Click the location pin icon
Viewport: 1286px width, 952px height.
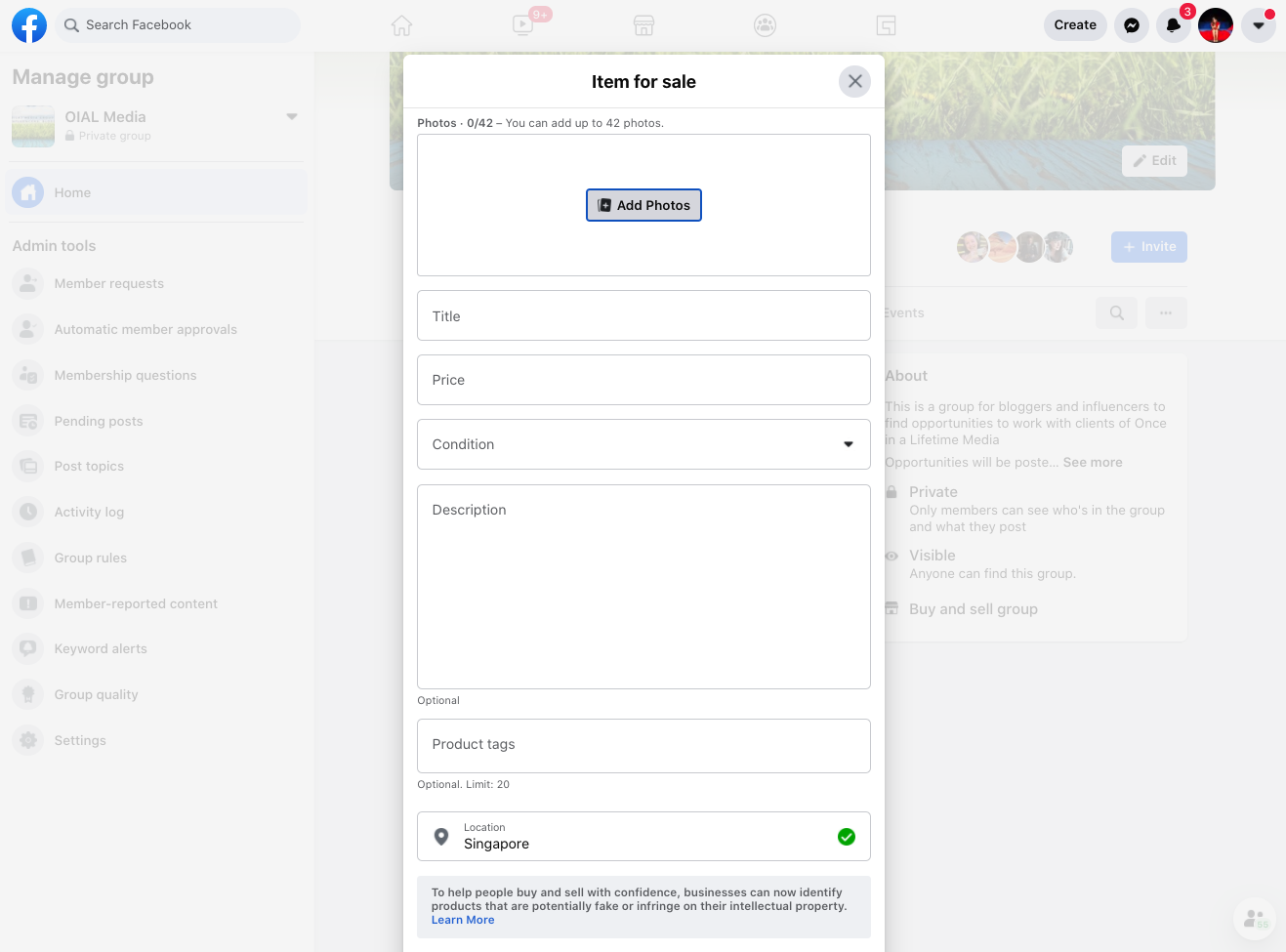pyautogui.click(x=441, y=837)
